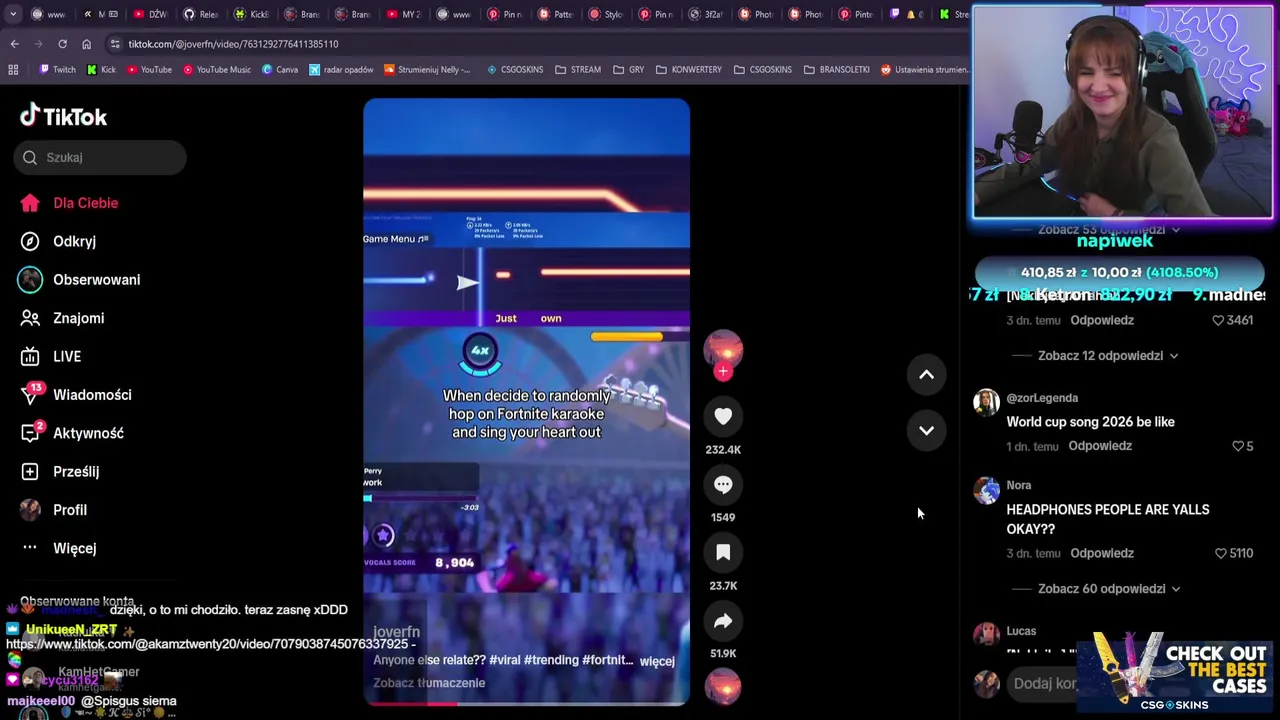The height and width of the screenshot is (720, 1280).
Task: Open Twitch bookmark
Action: pyautogui.click(x=57, y=70)
